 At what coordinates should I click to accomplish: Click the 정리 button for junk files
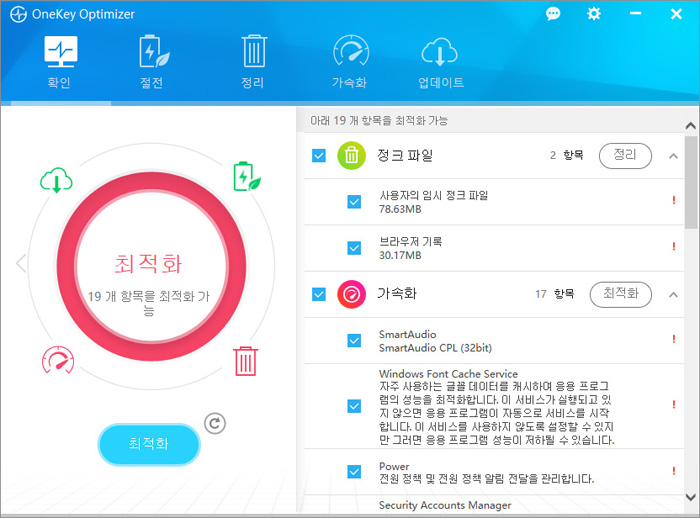625,156
